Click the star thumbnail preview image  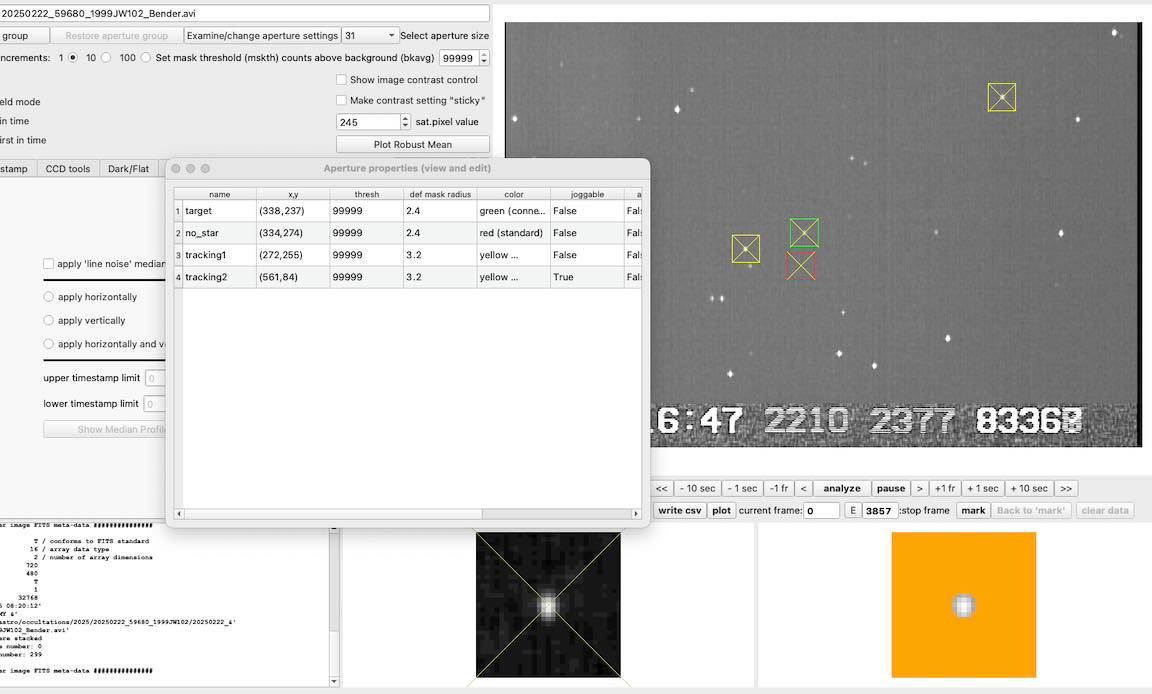point(548,605)
